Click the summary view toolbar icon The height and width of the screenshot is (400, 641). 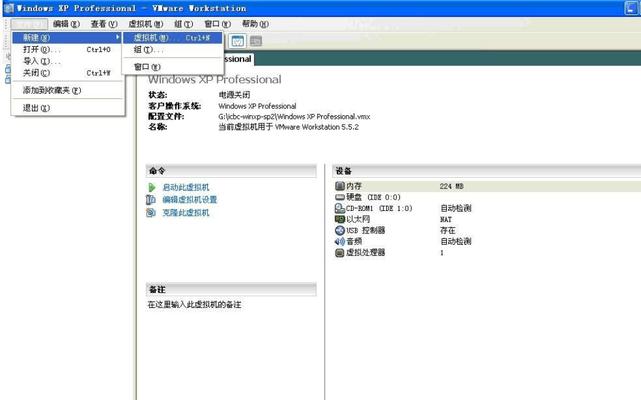tap(238, 41)
